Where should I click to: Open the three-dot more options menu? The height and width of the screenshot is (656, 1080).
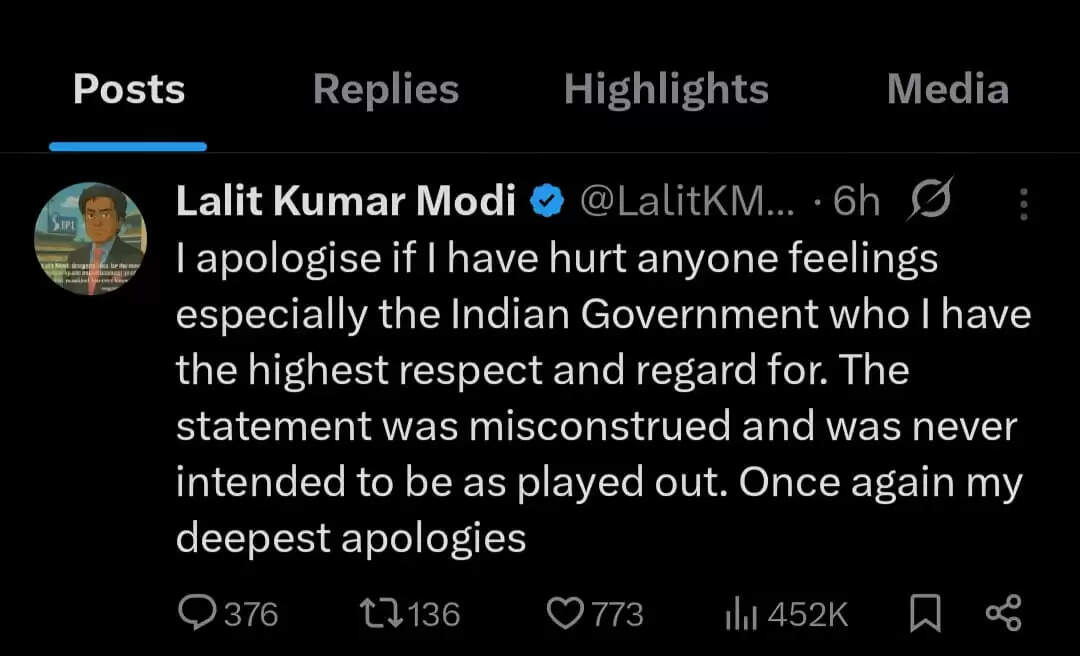pos(1023,203)
